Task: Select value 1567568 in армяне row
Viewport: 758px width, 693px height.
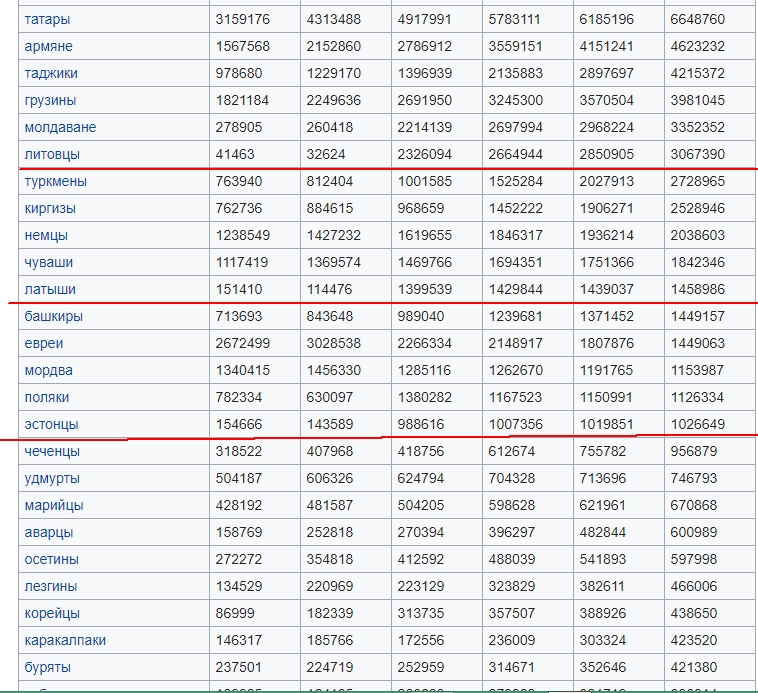Action: (x=243, y=46)
